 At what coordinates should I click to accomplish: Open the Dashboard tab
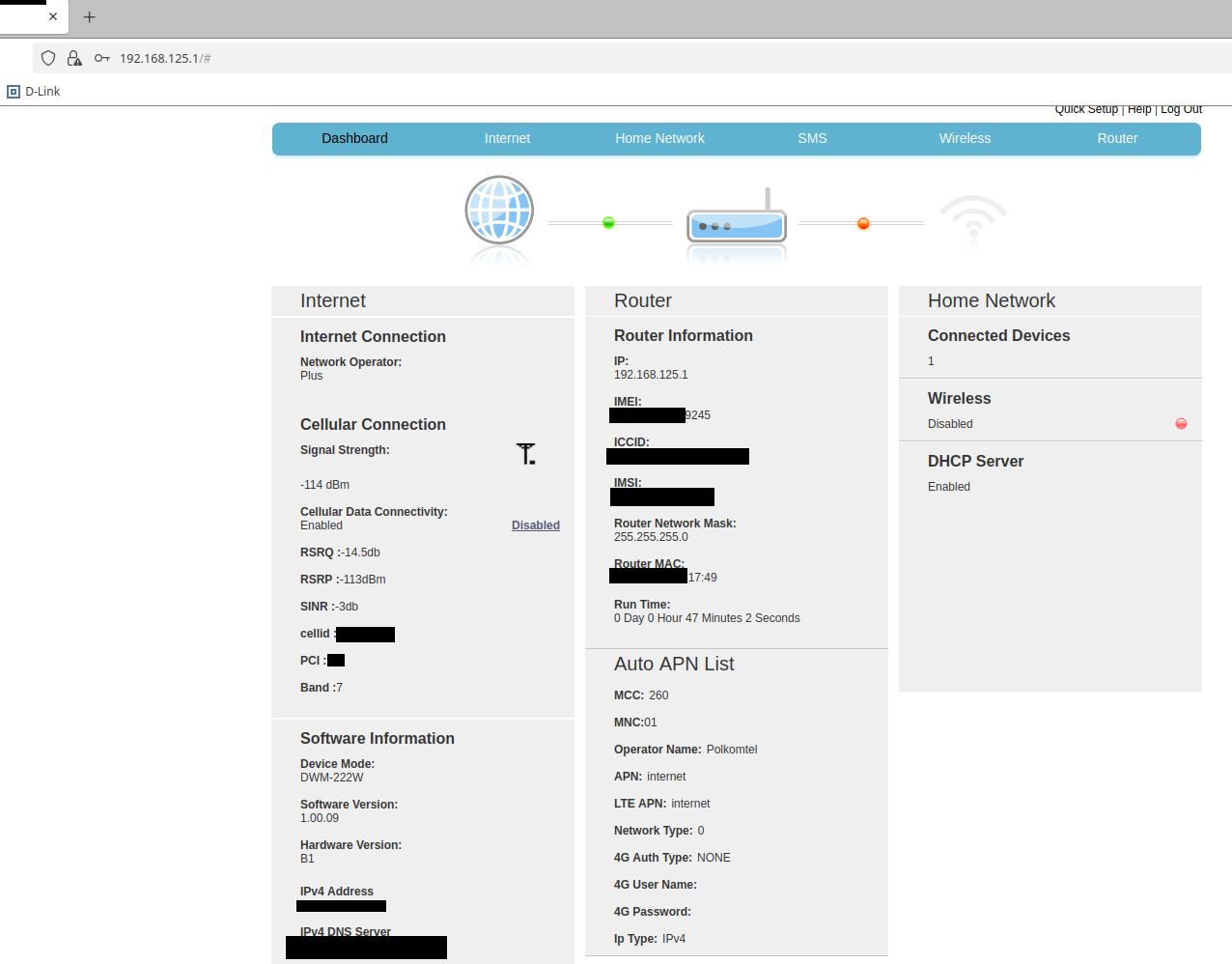click(354, 138)
